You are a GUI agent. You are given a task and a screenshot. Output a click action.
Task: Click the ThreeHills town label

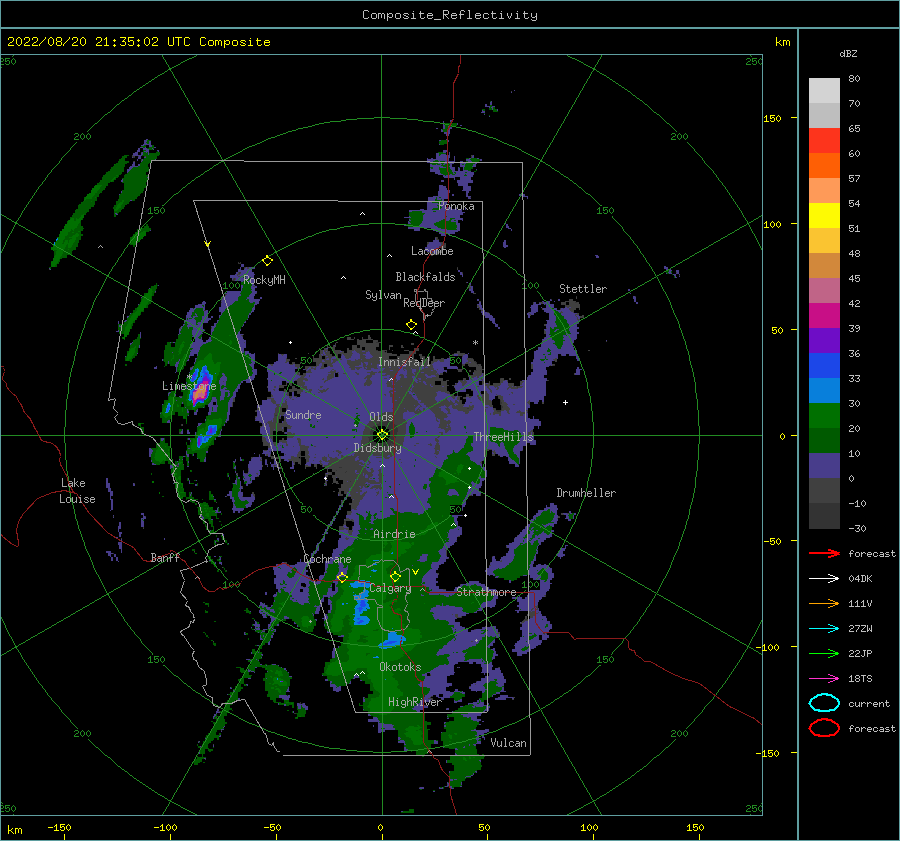pyautogui.click(x=503, y=437)
